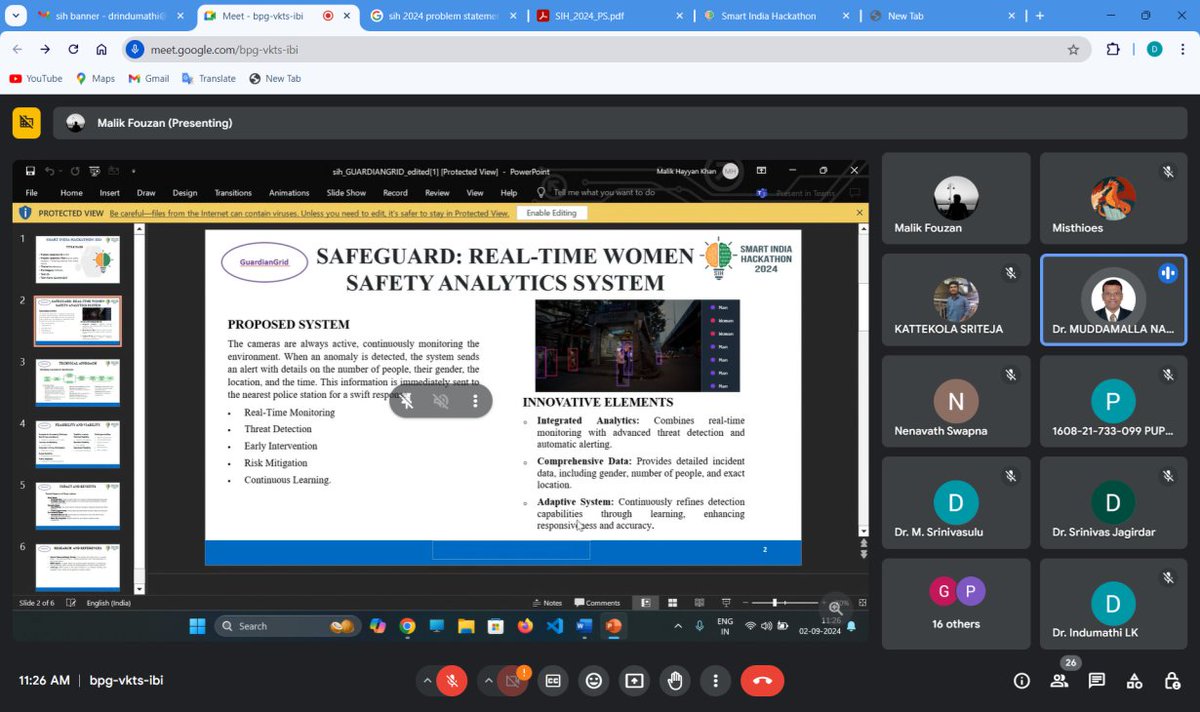Click the Meet address bar URL
Screen dimensions: 1200x712
[225, 49]
